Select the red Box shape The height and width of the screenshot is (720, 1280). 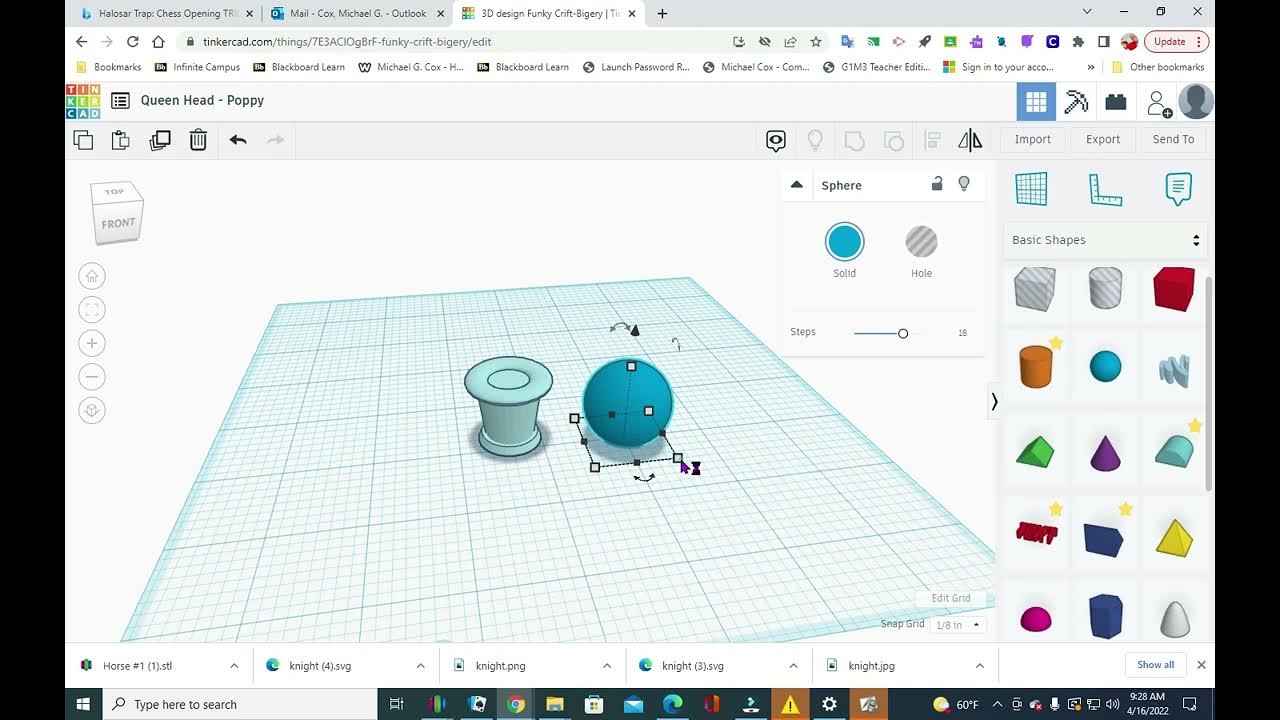coord(1174,289)
